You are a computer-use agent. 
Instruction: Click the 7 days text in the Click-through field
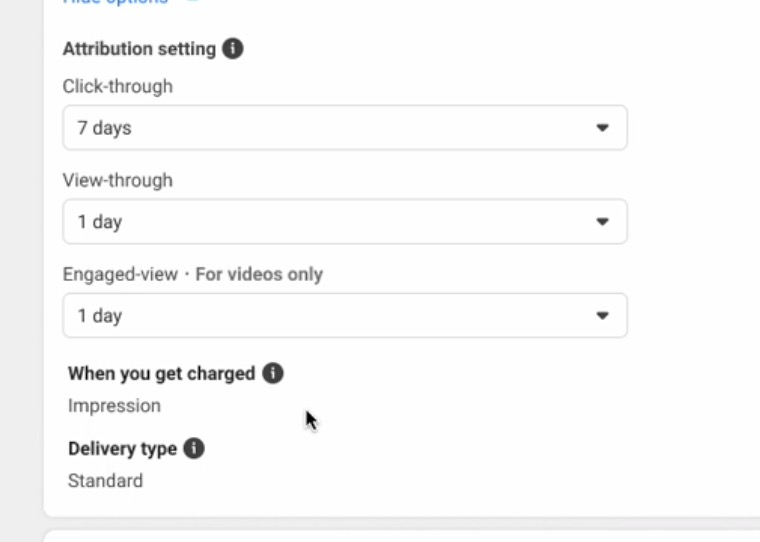[x=104, y=128]
